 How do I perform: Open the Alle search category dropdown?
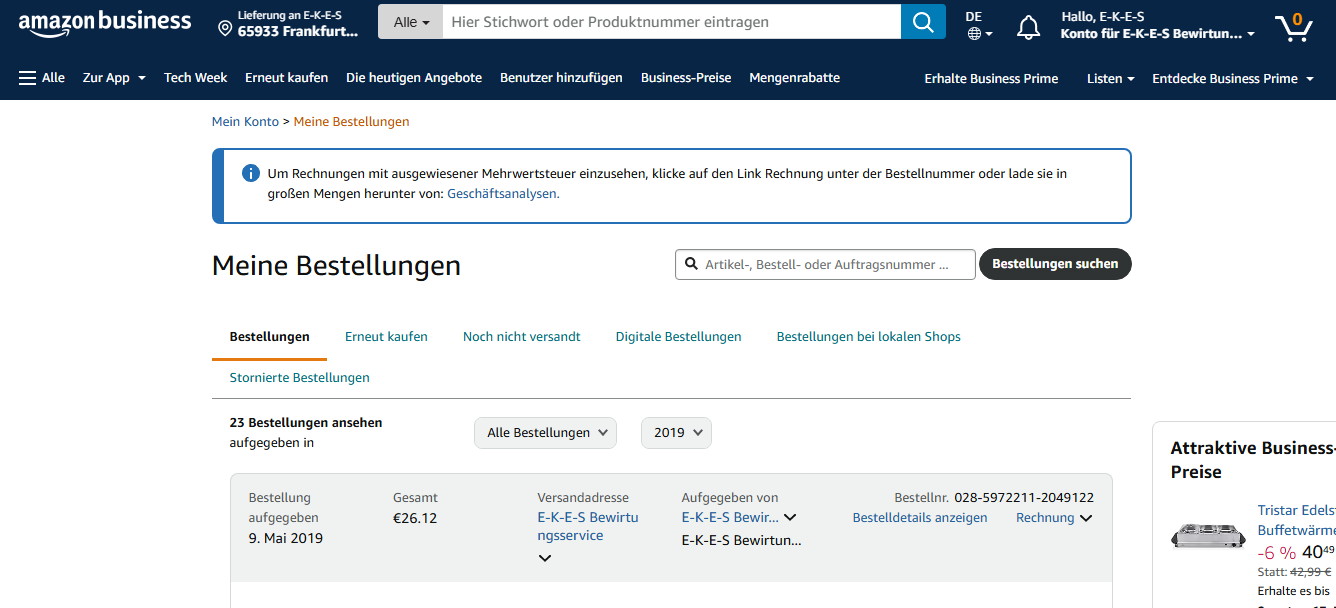(410, 22)
